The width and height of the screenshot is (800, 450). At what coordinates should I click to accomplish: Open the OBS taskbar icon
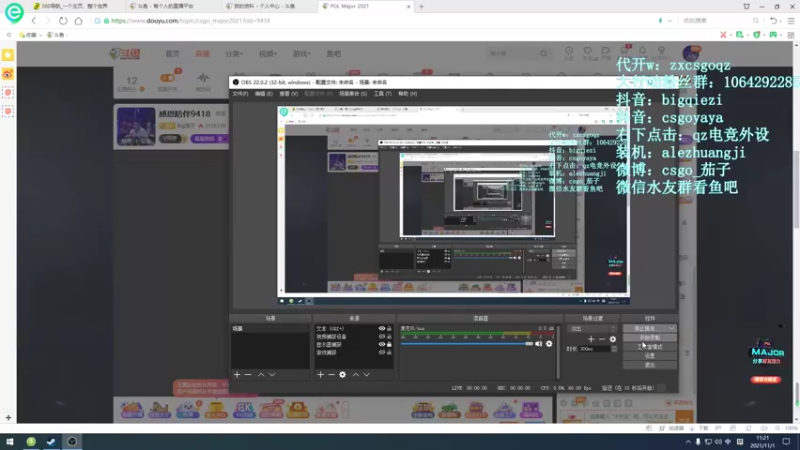pyautogui.click(x=72, y=442)
